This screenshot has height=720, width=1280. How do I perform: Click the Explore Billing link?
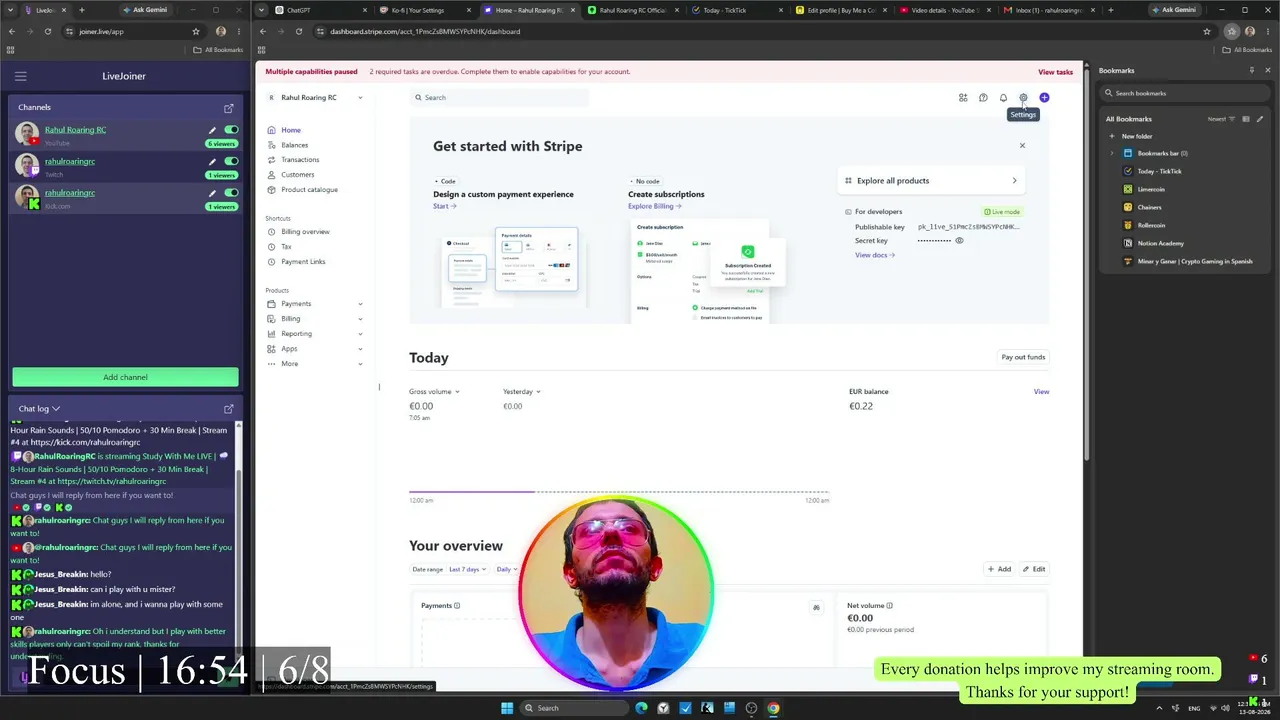(x=654, y=206)
